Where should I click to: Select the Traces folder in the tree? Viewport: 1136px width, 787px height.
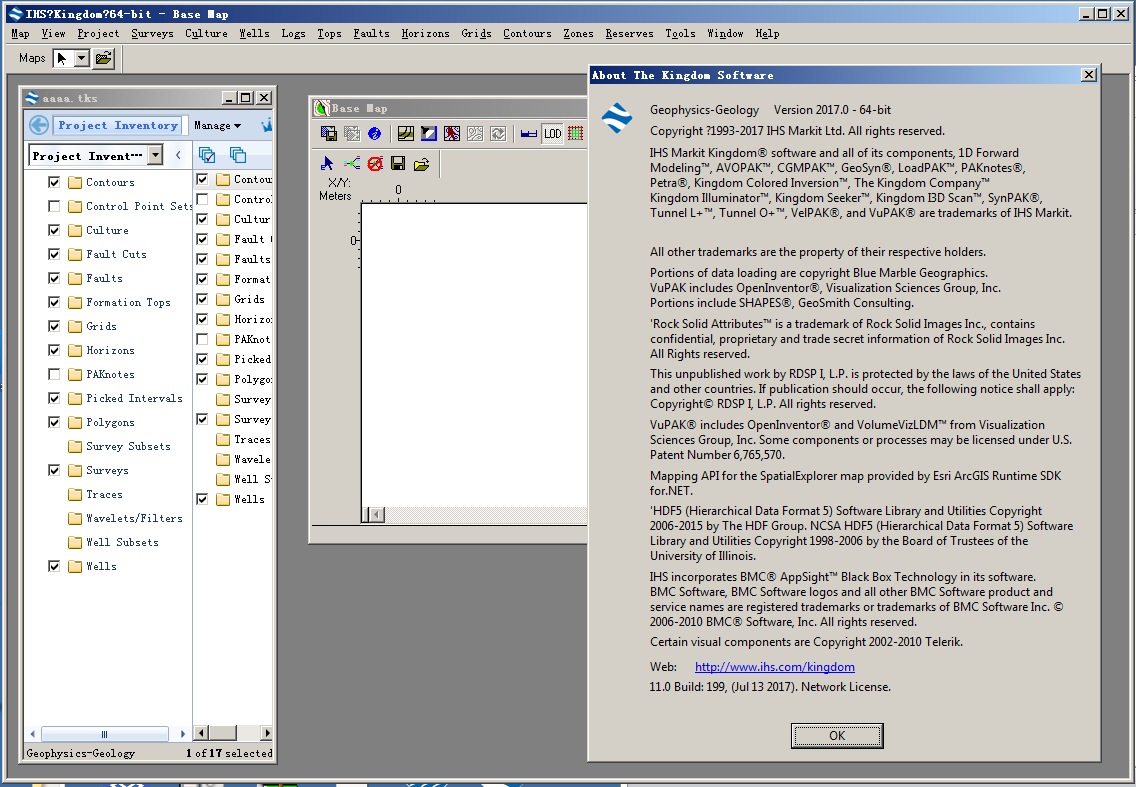(x=96, y=494)
